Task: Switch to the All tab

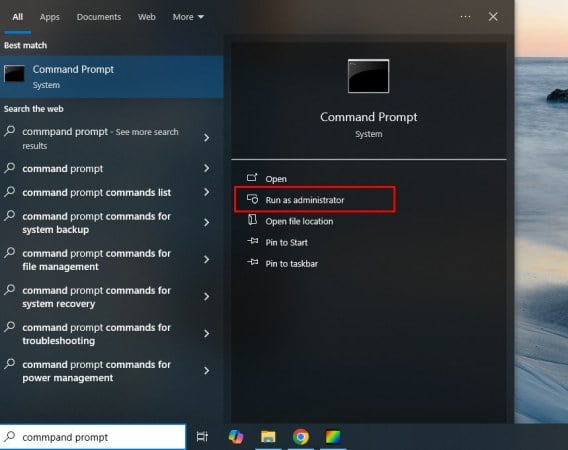Action: click(17, 17)
